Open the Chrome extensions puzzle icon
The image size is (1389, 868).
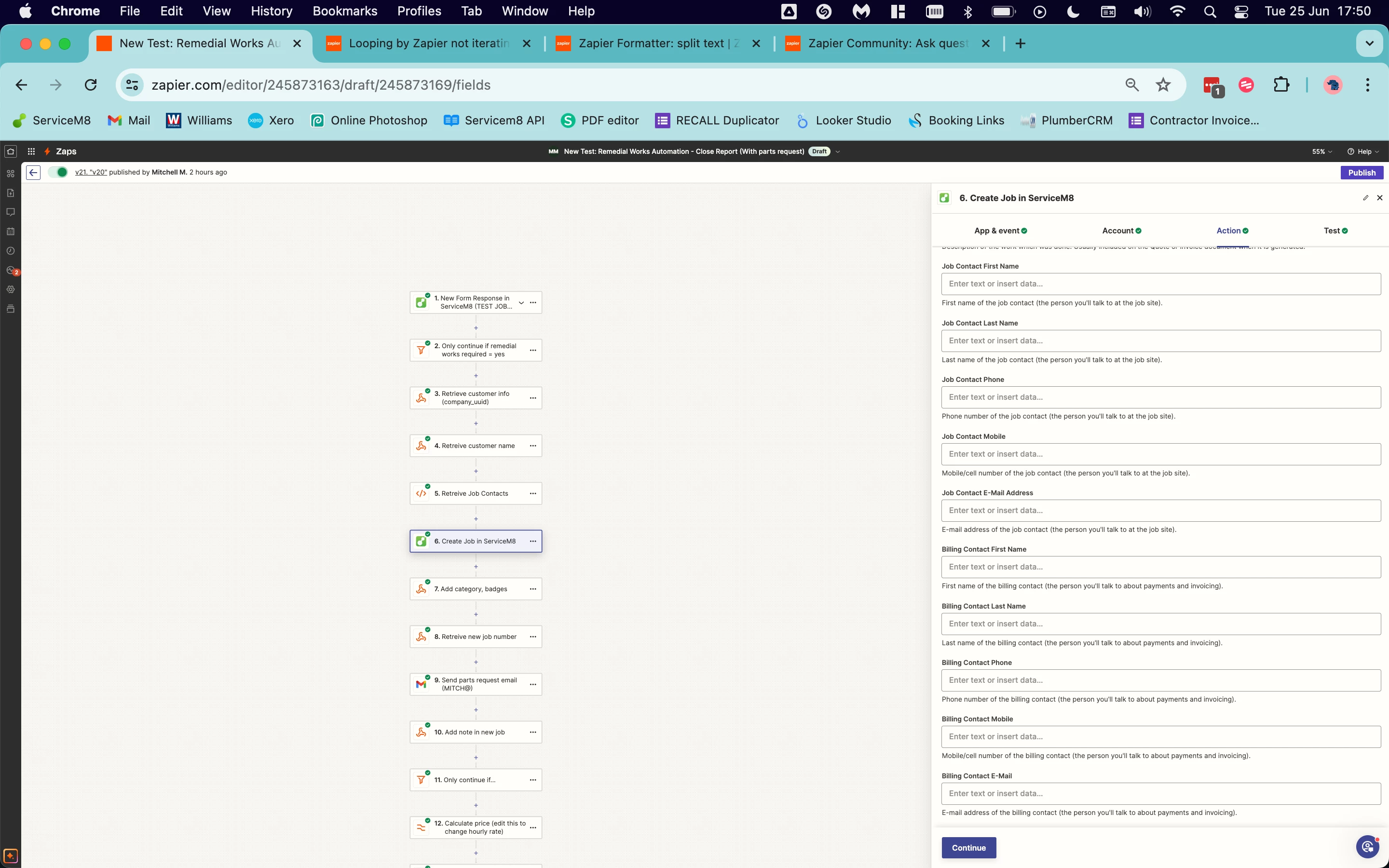(1281, 85)
